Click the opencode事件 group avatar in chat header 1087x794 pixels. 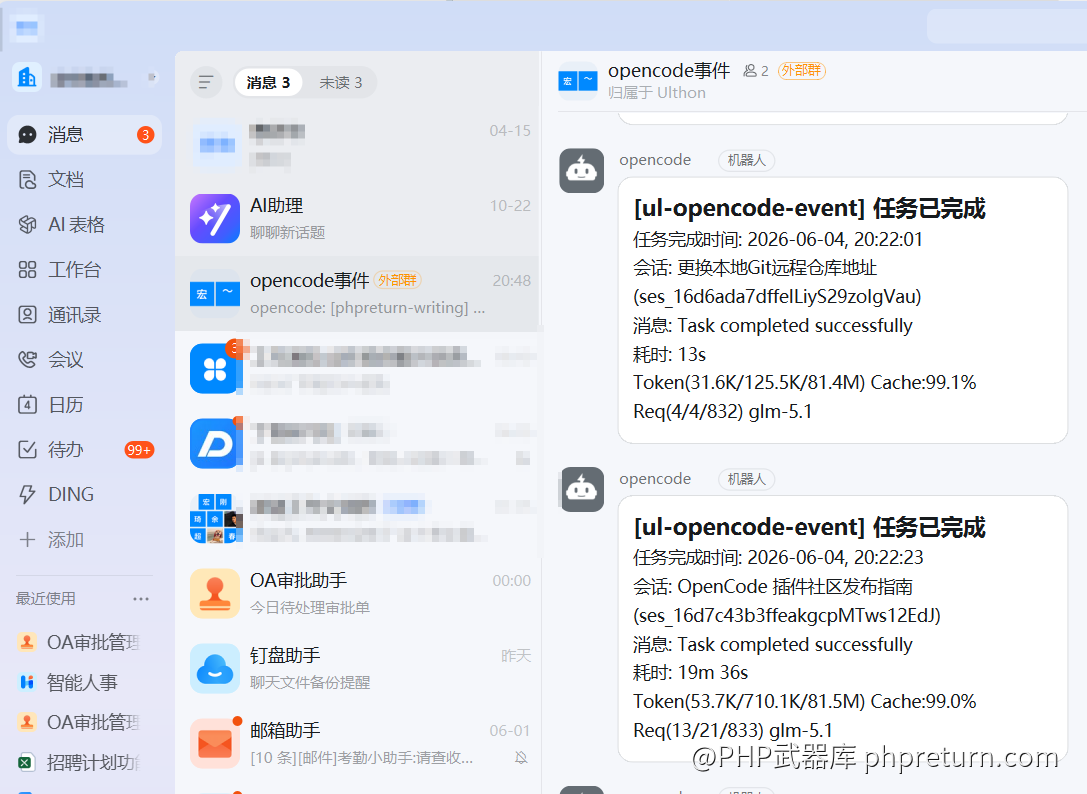pos(577,81)
